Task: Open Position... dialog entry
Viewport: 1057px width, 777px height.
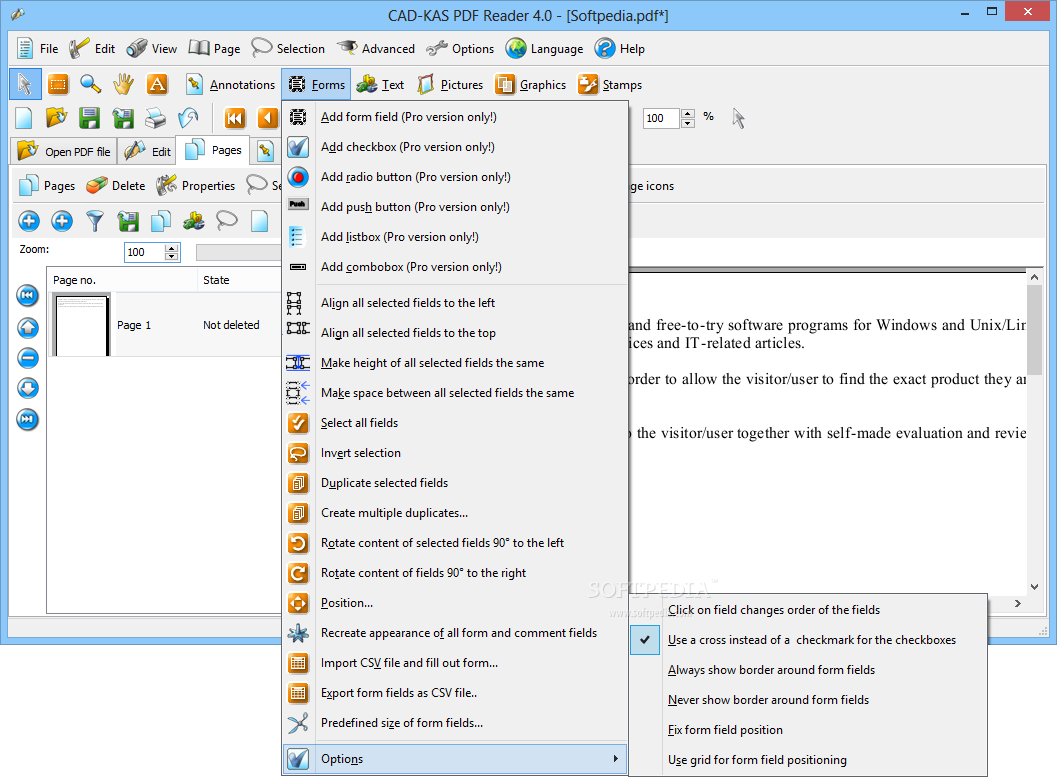Action: [455, 602]
